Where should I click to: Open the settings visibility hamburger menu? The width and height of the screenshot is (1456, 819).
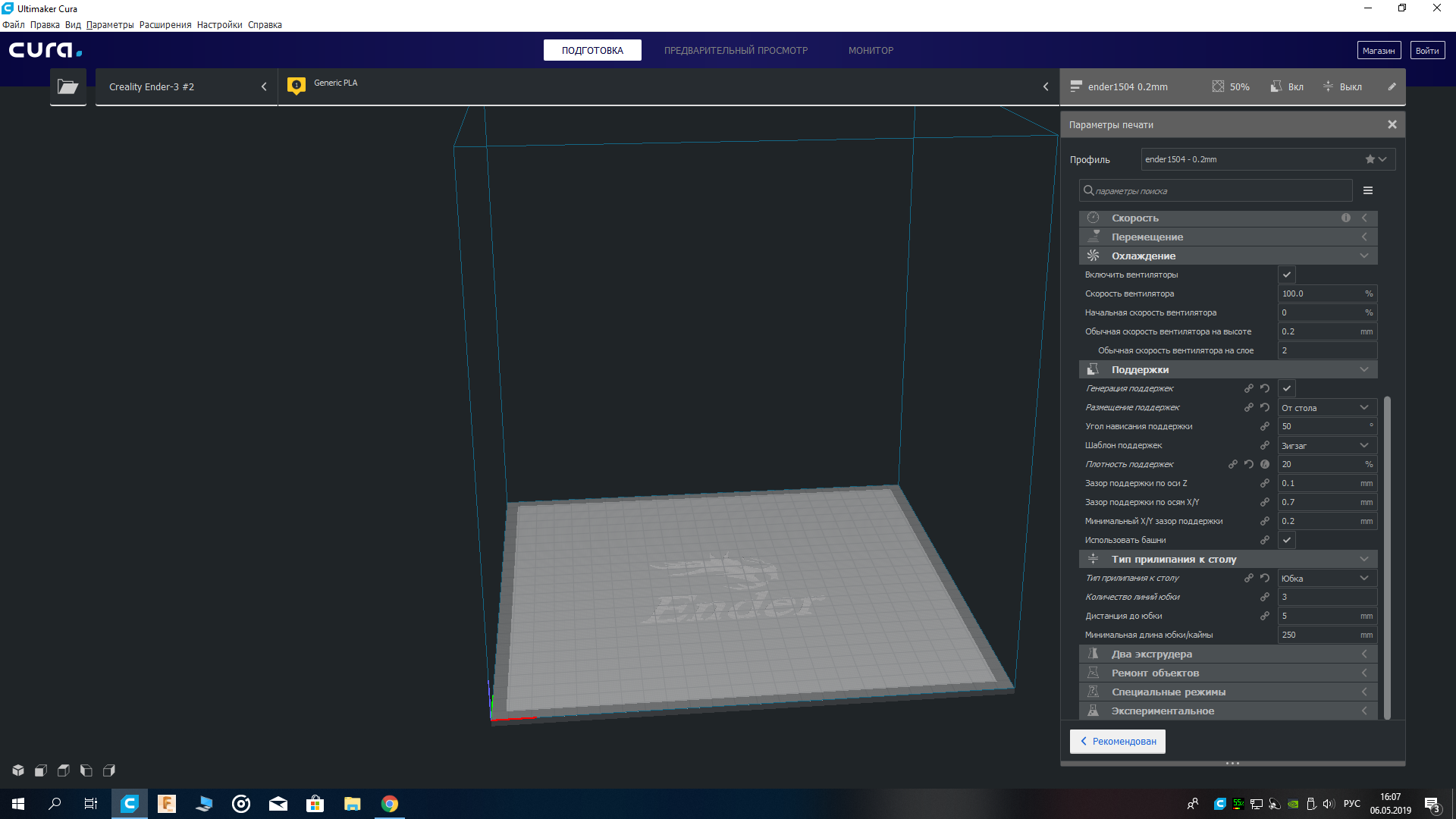tap(1368, 190)
